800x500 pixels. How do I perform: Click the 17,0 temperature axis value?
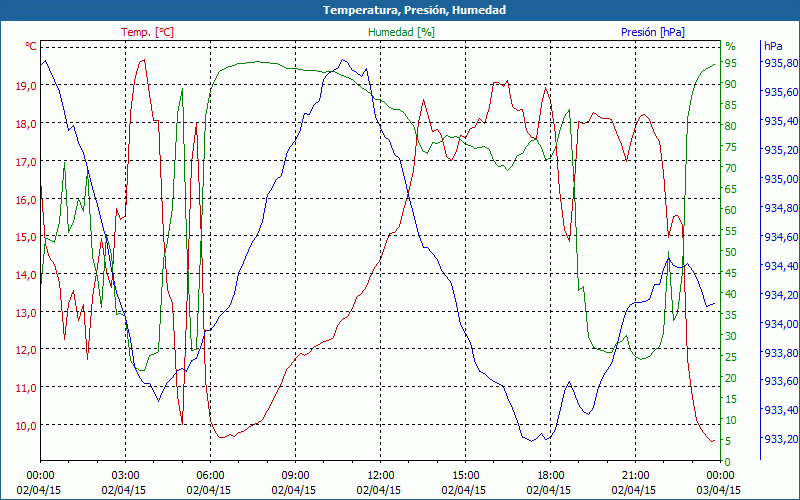[26, 162]
